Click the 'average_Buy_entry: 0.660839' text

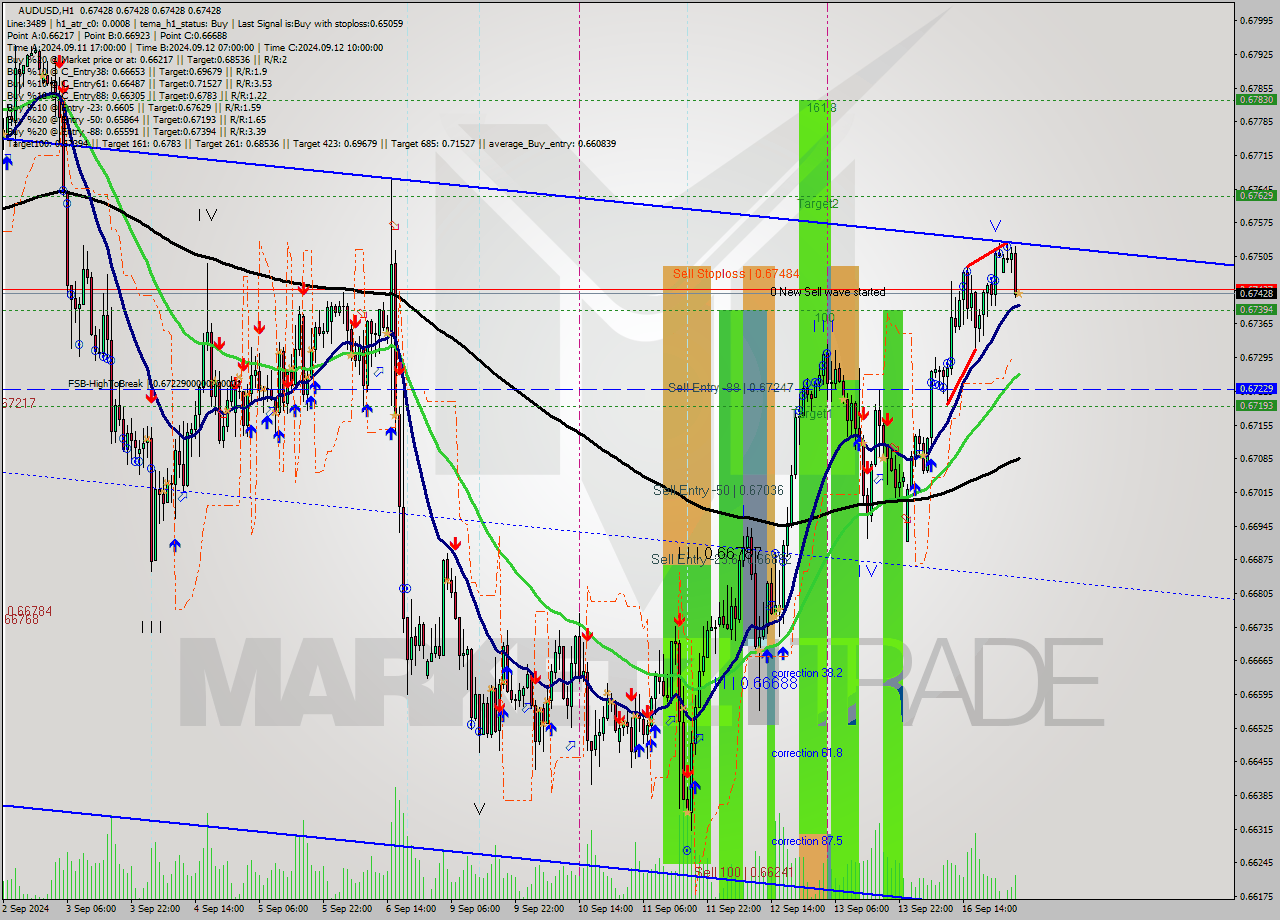[552, 144]
